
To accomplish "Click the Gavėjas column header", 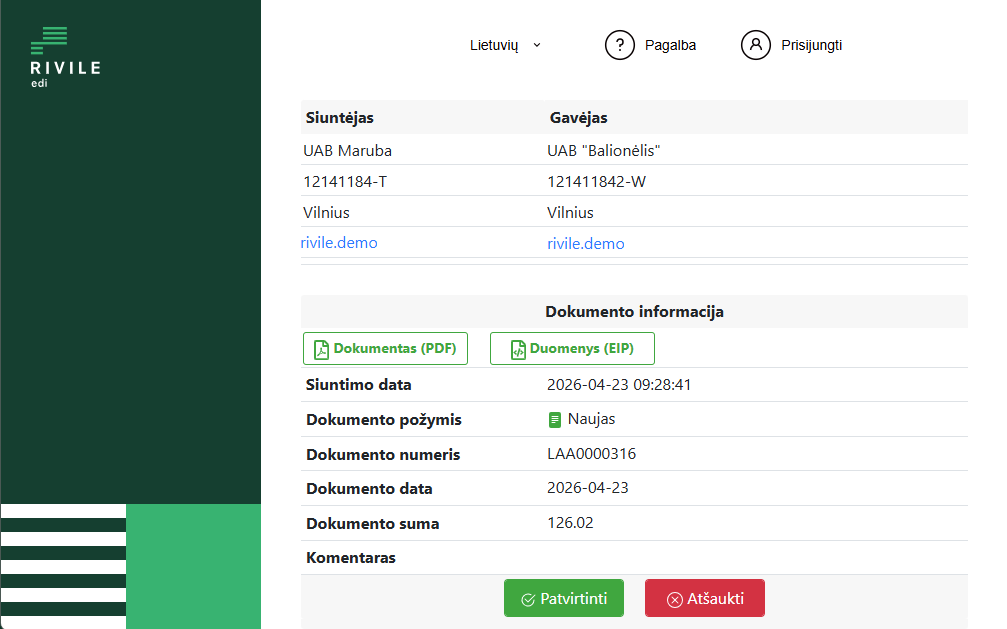I will pyautogui.click(x=579, y=118).
